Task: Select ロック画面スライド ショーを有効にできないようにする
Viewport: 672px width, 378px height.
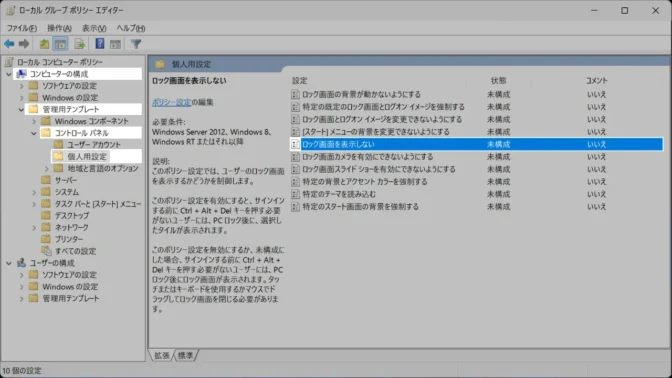Action: coord(379,169)
